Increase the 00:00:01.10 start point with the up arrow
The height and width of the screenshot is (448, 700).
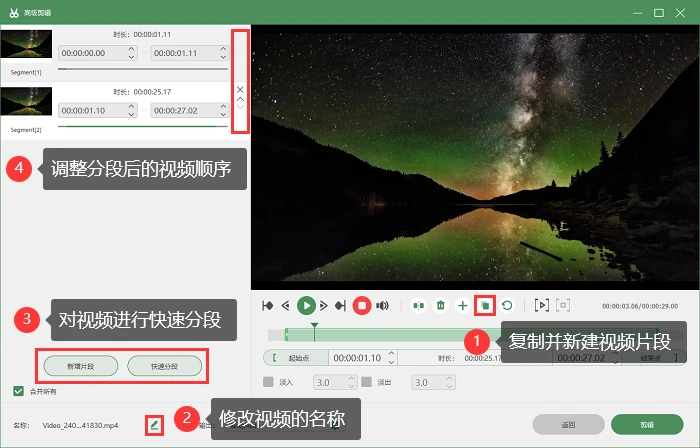392,354
